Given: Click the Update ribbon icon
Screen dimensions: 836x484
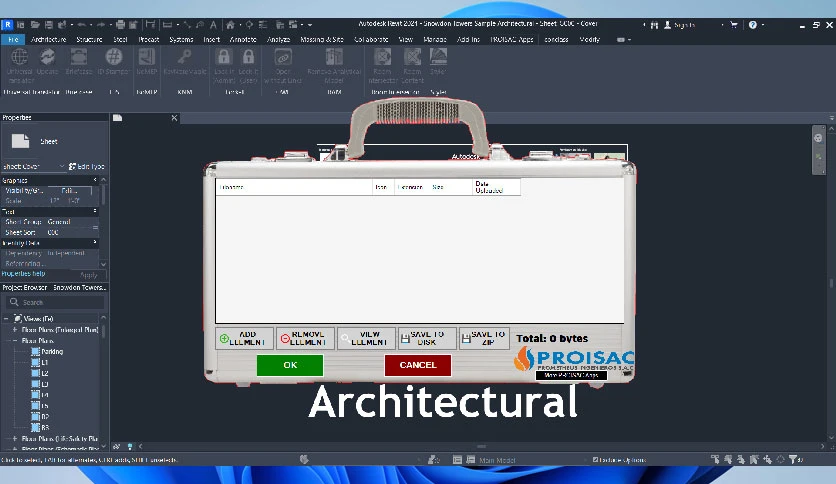Looking at the screenshot, I should [x=47, y=57].
